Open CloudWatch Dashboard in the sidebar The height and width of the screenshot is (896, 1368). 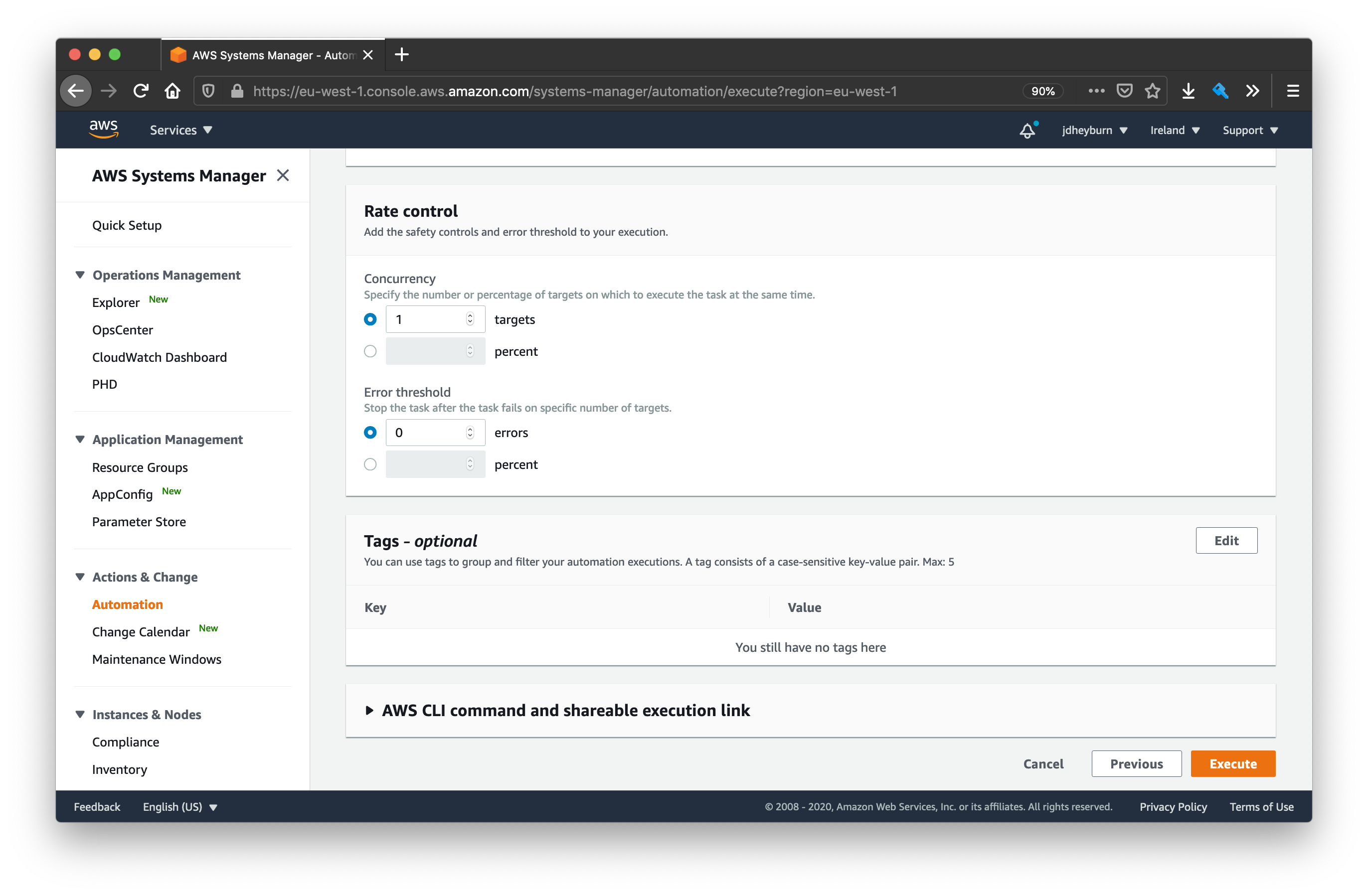tap(160, 357)
